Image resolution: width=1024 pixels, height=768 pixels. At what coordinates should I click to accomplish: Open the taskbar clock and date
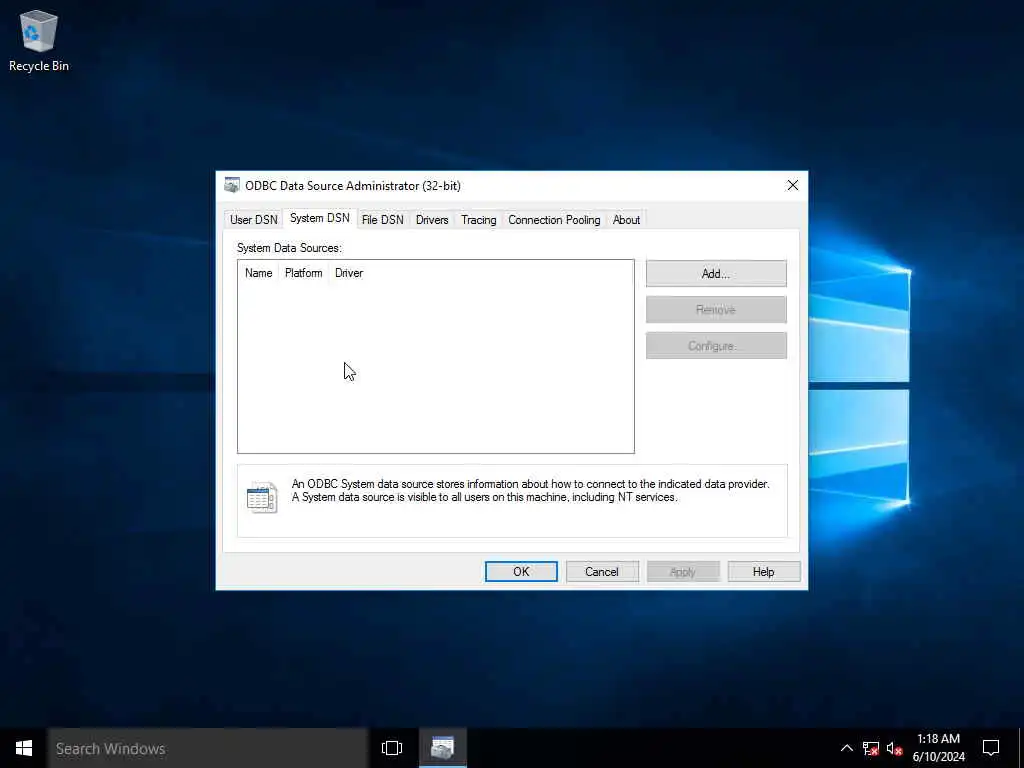[x=938, y=748]
